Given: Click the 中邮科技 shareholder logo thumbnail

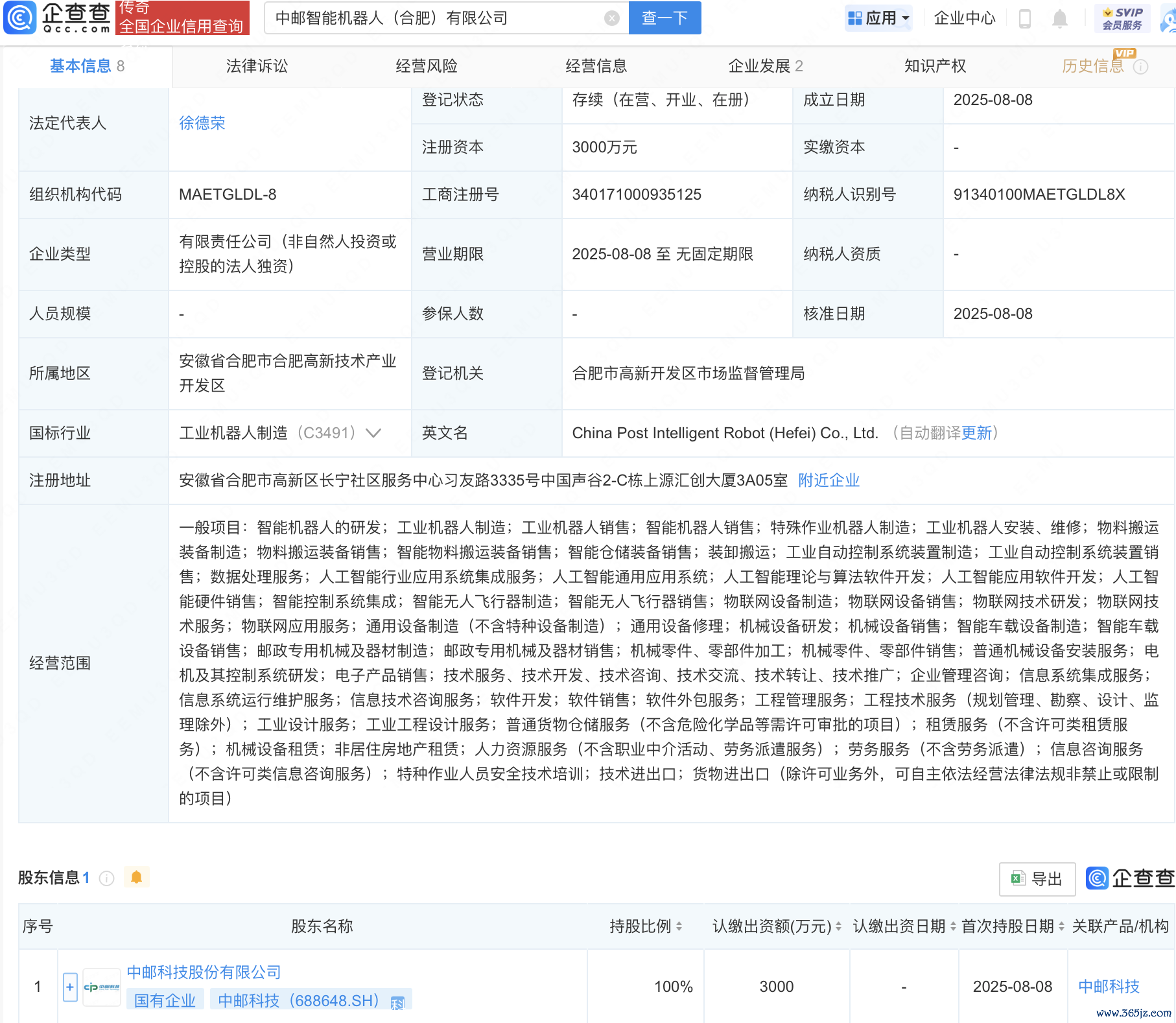Looking at the screenshot, I should pyautogui.click(x=102, y=987).
